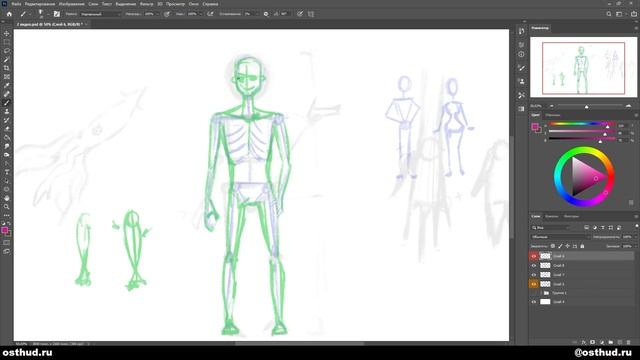Open the search icon at top right
640x360 pixels.
coord(609,14)
